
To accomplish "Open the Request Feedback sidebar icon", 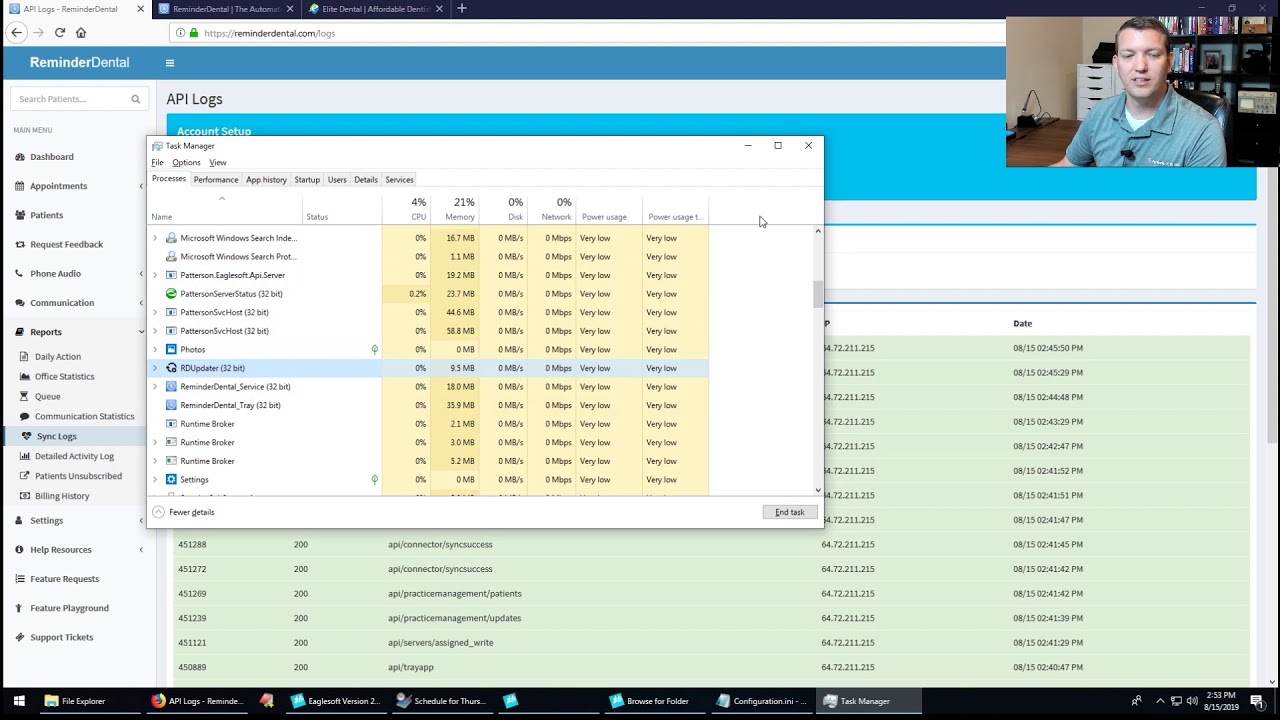I will click(20, 244).
